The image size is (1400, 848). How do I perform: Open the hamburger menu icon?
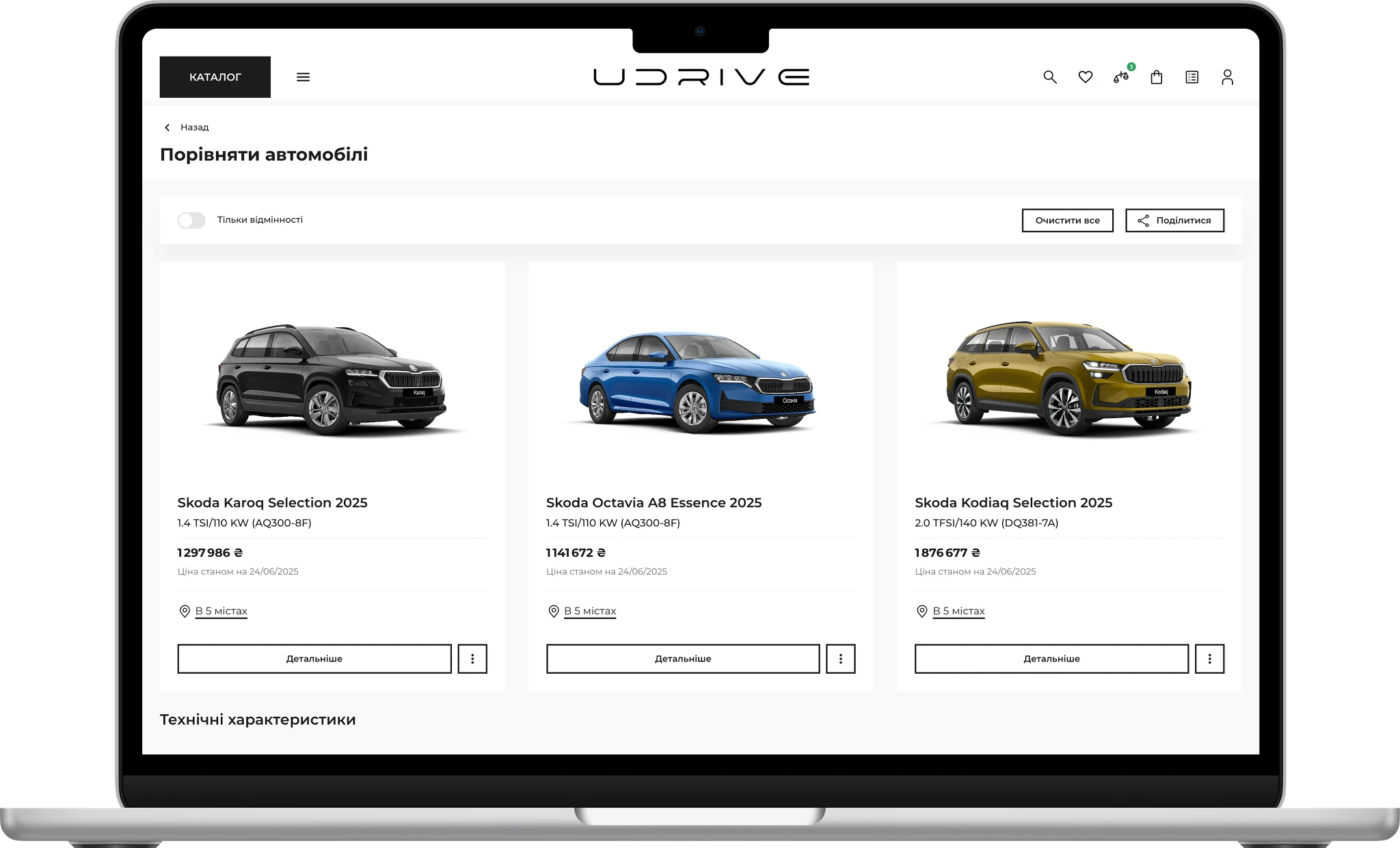click(303, 77)
